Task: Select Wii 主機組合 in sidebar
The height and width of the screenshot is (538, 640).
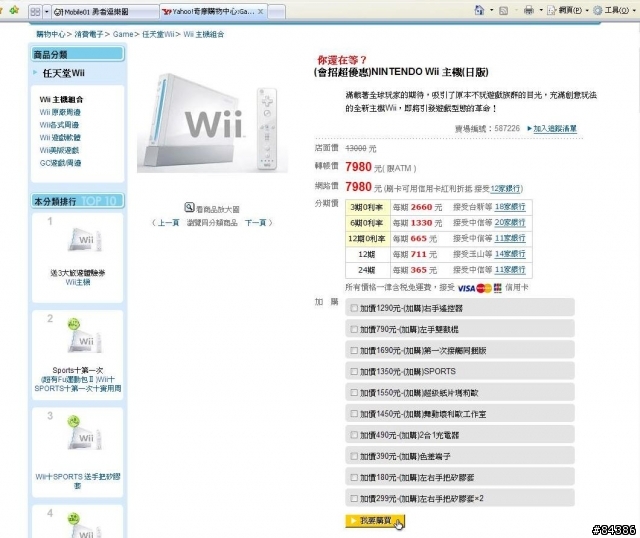Action: coord(61,99)
